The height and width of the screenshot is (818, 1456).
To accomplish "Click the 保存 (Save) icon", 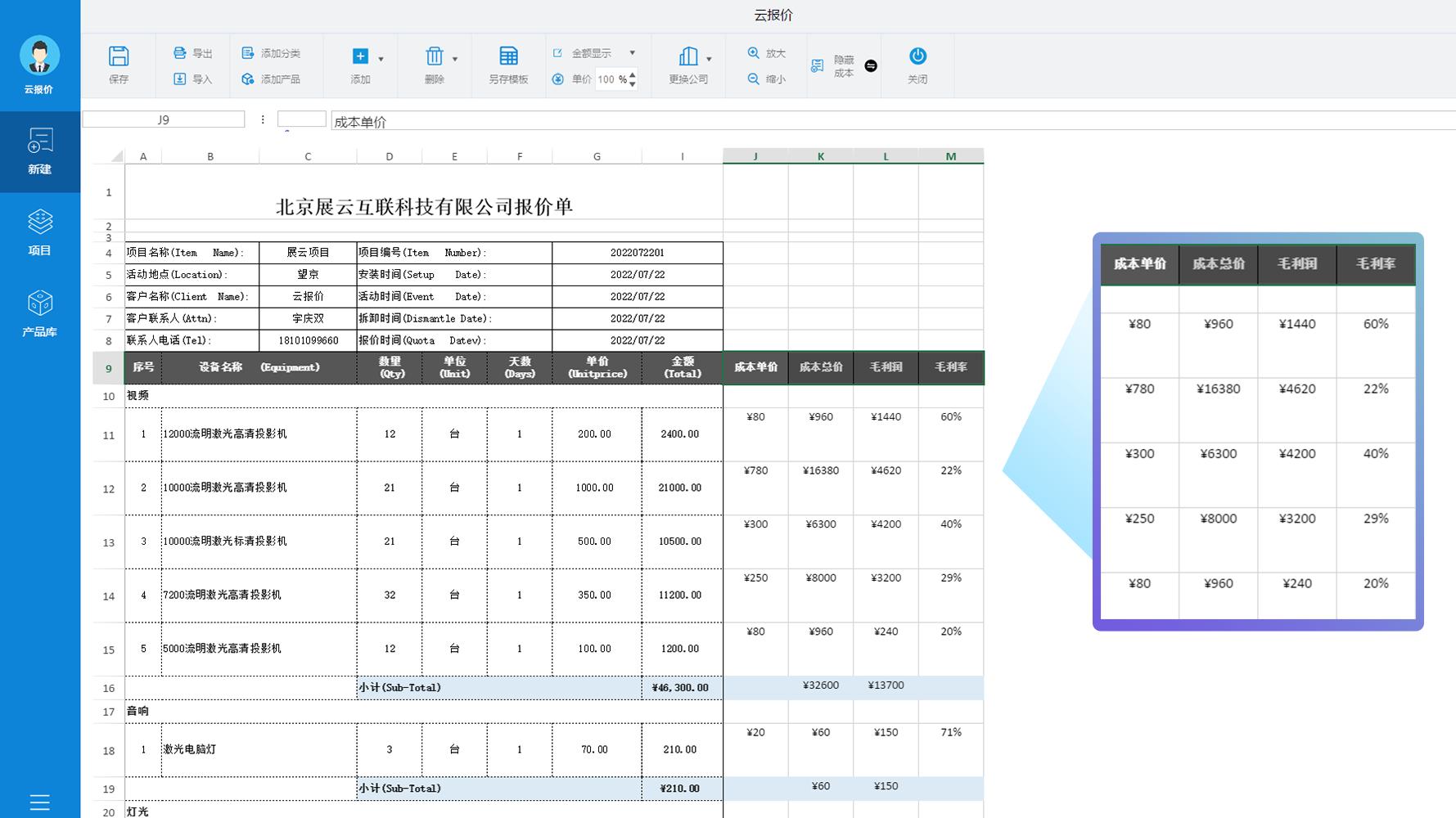I will pos(119,56).
